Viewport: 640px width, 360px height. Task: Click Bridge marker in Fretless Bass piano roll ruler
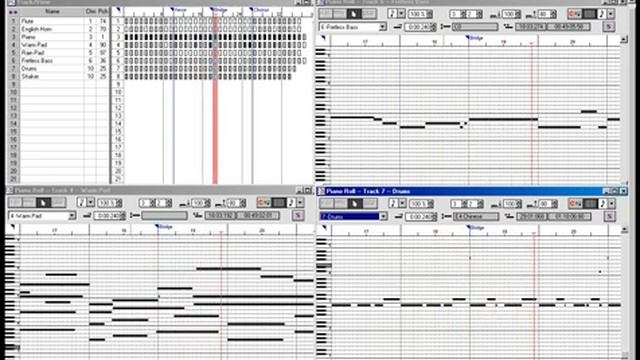click(x=474, y=38)
